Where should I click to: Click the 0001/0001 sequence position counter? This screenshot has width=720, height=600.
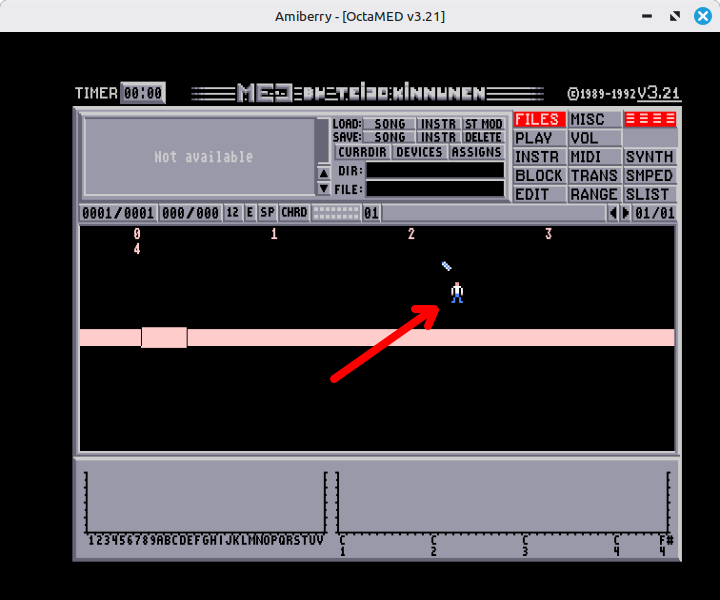click(x=118, y=213)
